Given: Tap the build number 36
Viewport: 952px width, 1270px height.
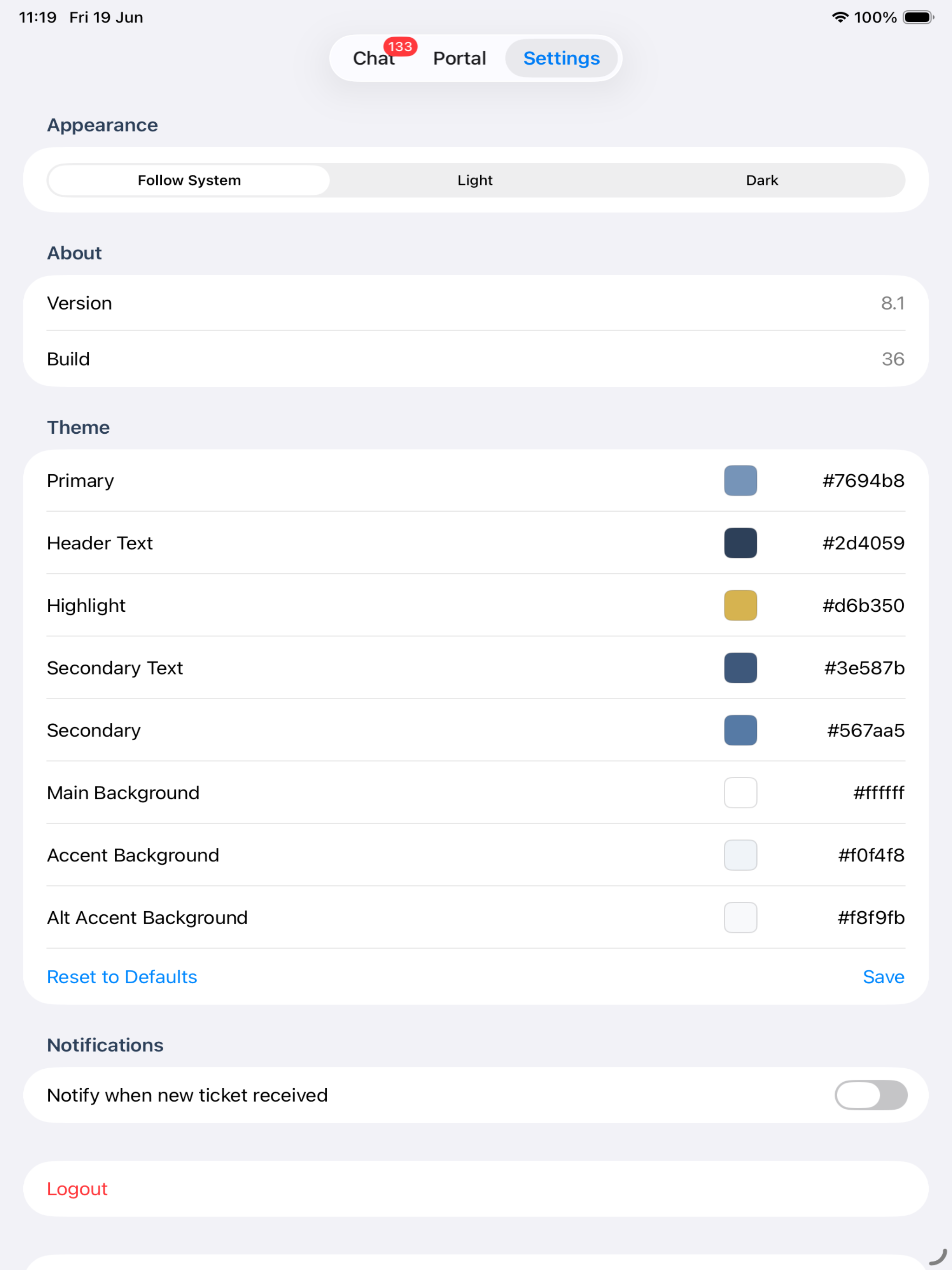Looking at the screenshot, I should click(892, 359).
